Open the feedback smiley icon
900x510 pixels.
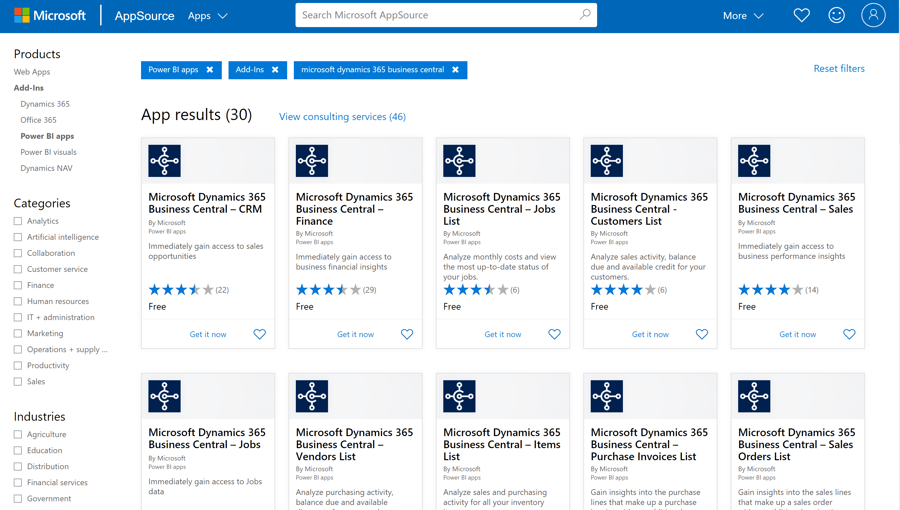click(x=836, y=15)
